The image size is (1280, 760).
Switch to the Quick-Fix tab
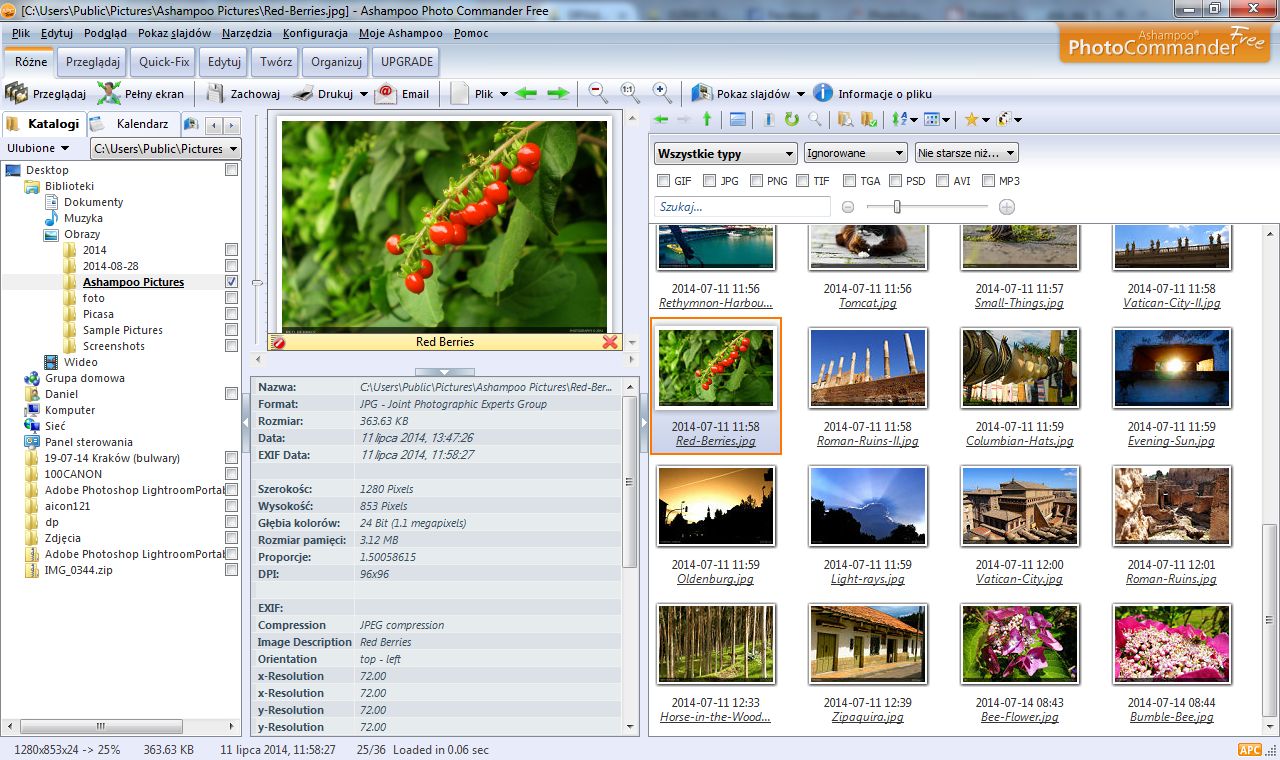pos(164,62)
